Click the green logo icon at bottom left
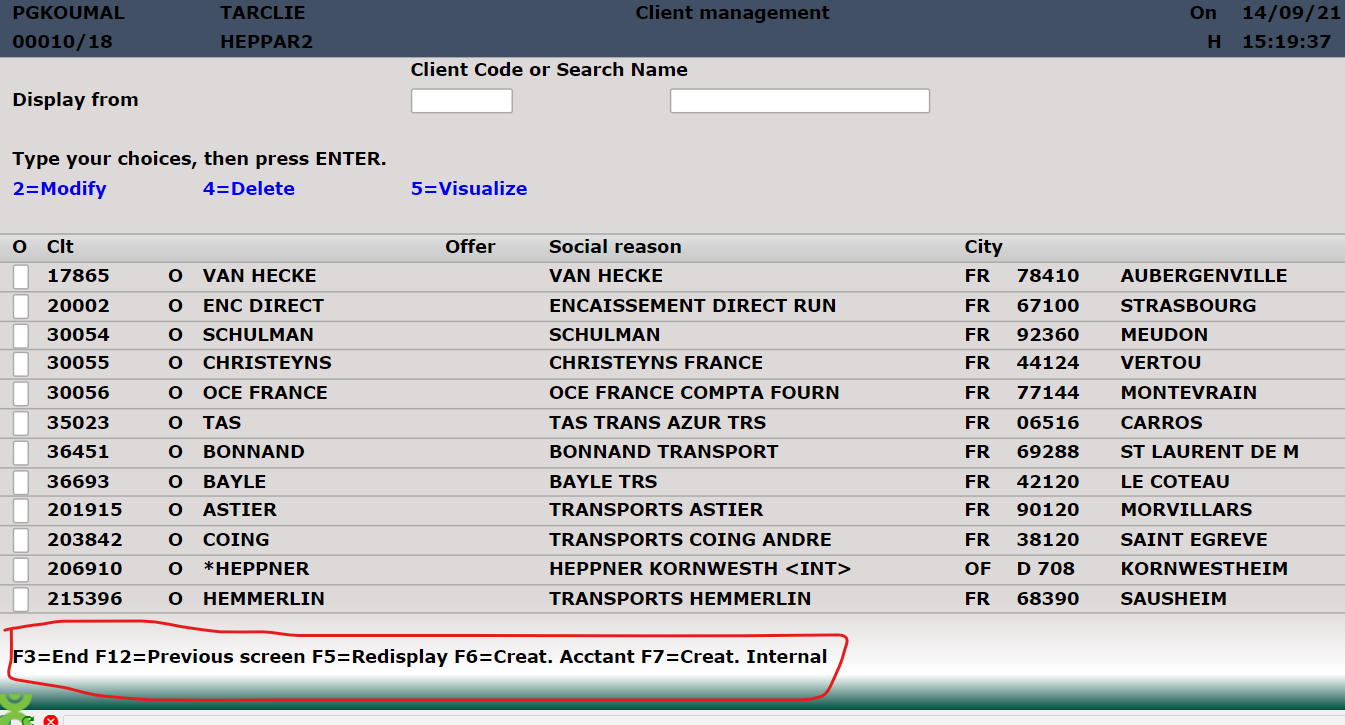This screenshot has height=725, width=1345. [14, 703]
